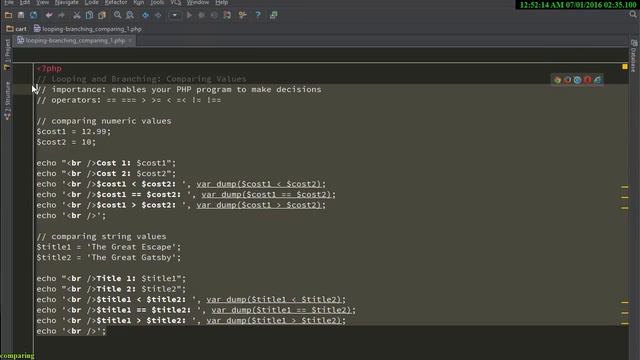
Task: Open the View menu
Action: tap(42, 2)
